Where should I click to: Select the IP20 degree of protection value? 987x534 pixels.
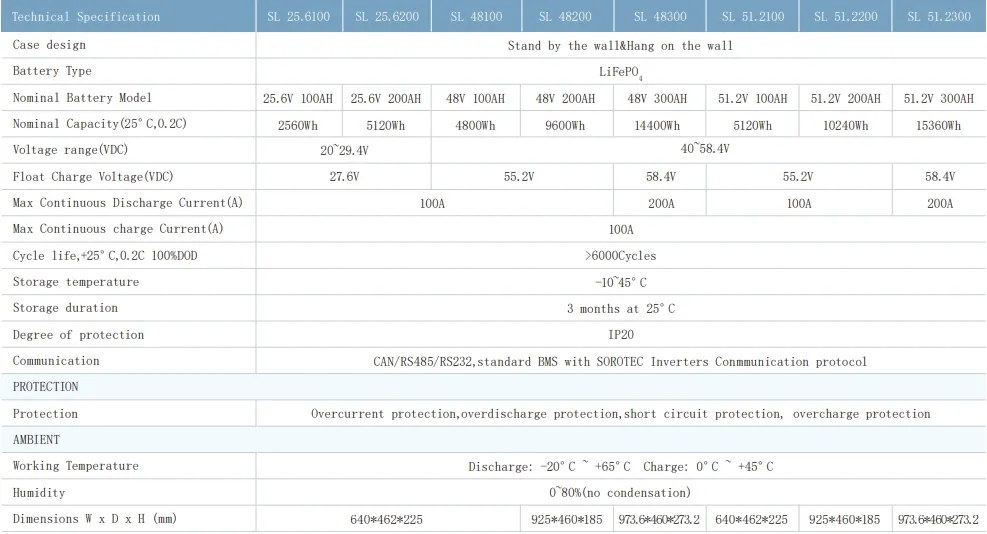[620, 335]
